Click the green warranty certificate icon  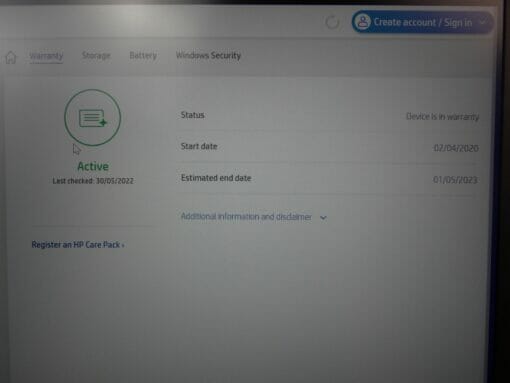[92, 118]
